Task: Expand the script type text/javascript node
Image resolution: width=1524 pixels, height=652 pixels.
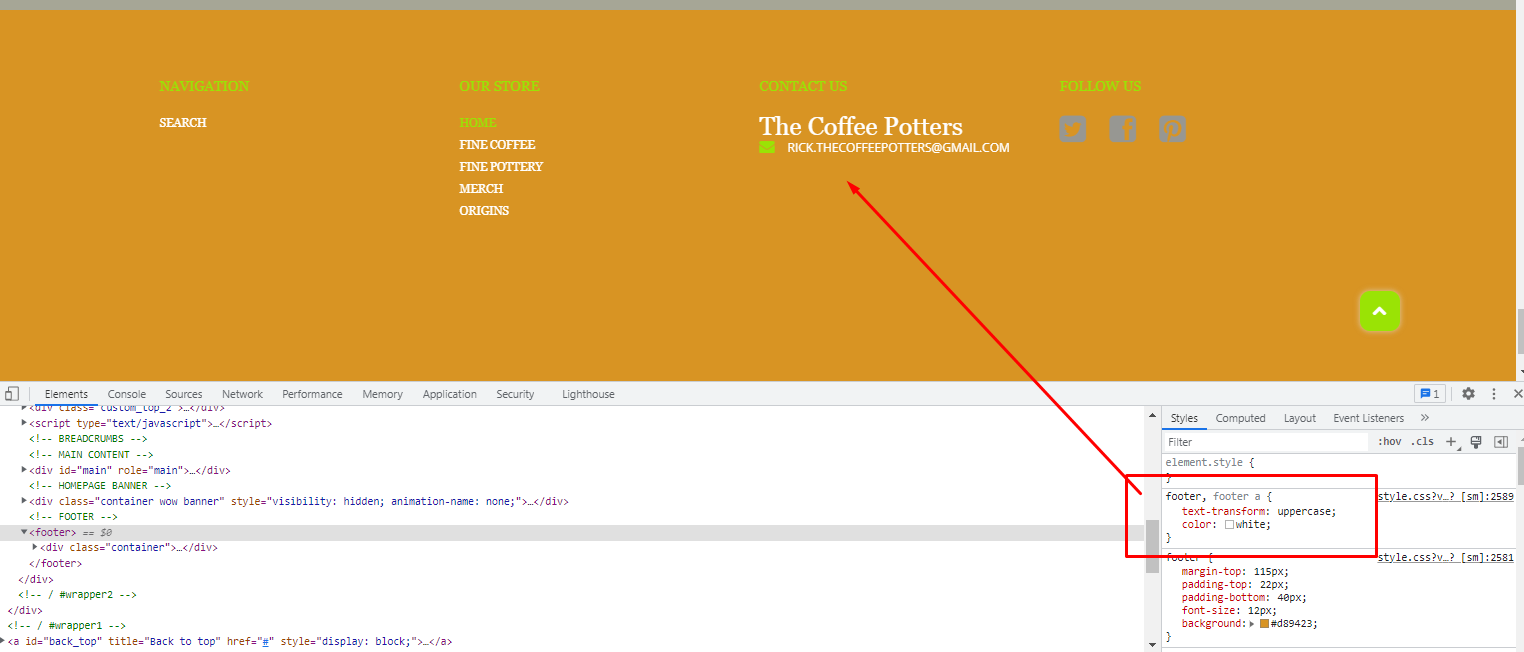Action: pos(24,423)
